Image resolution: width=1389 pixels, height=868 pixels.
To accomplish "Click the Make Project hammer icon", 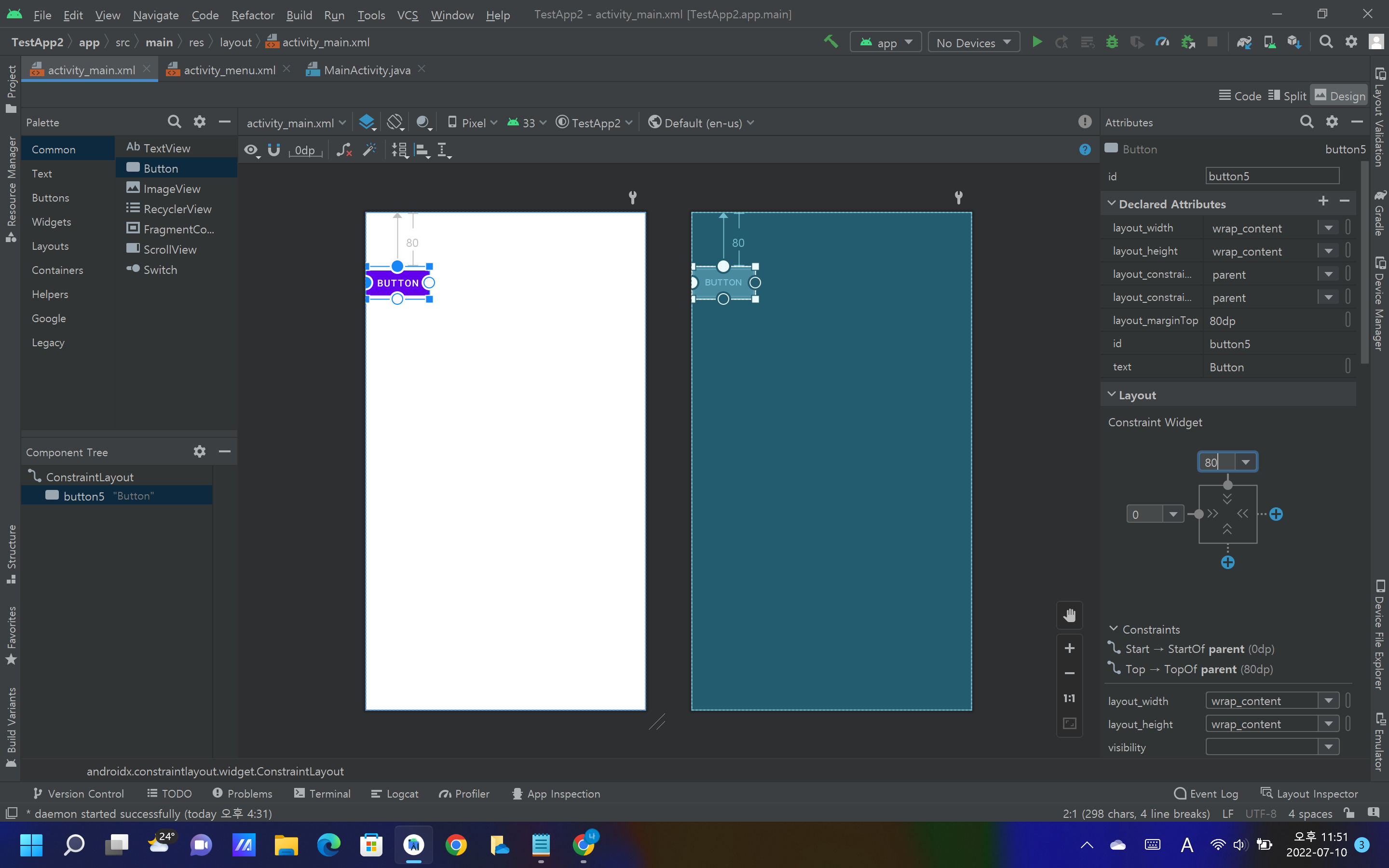I will 831,42.
